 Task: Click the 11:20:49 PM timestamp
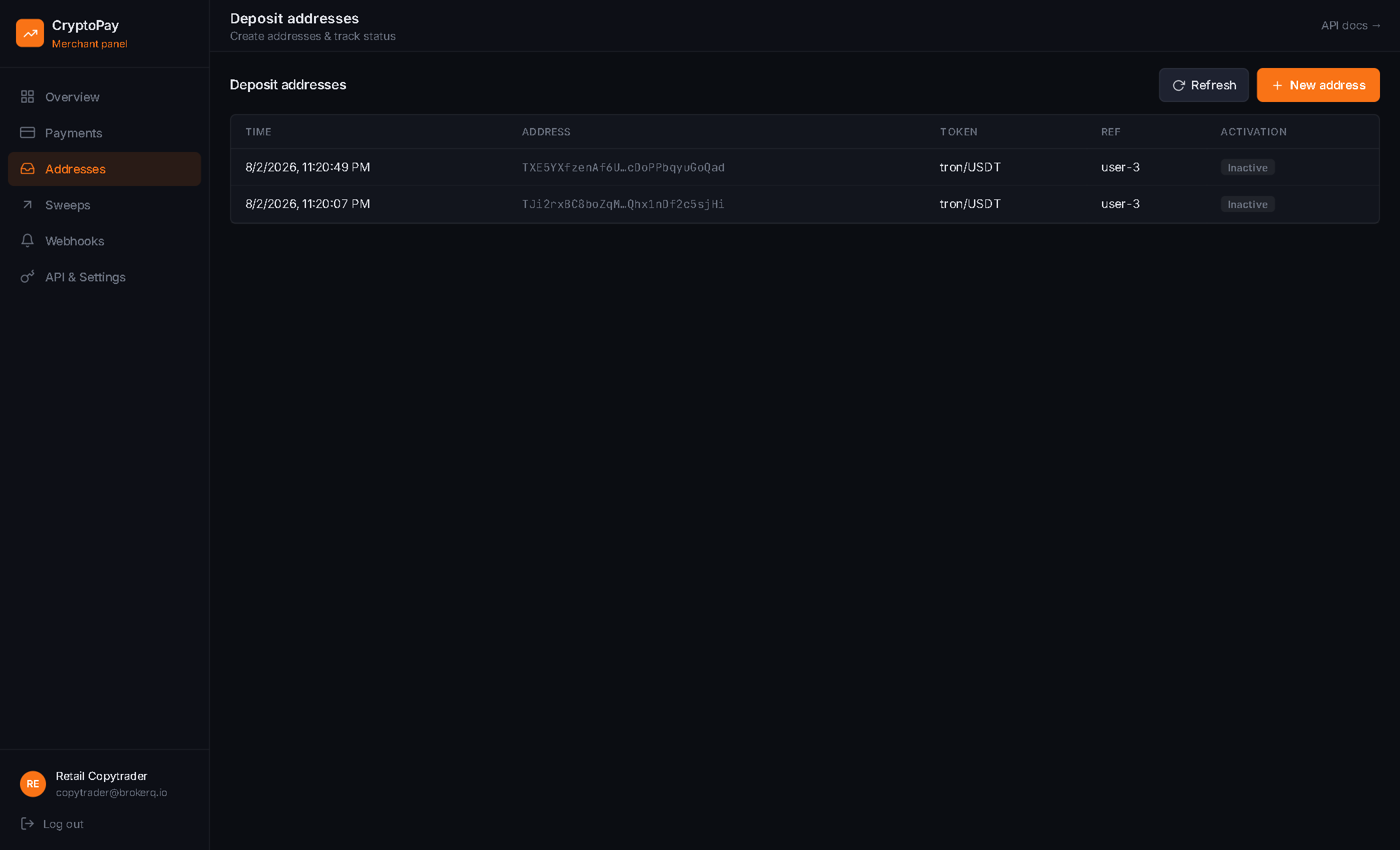(x=308, y=167)
